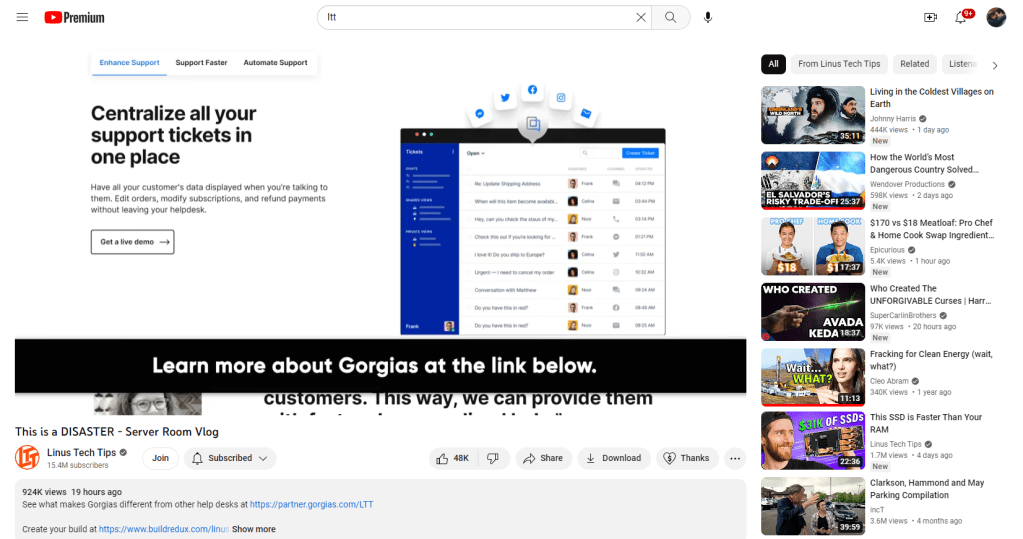Open the account avatar menu

[x=996, y=17]
